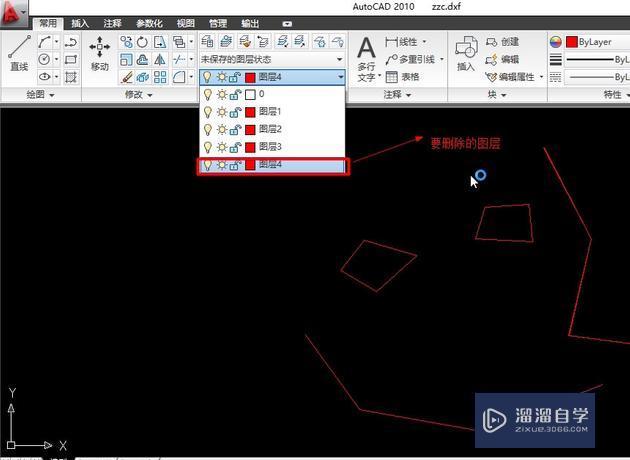Viewport: 630px width, 460px height.
Task: Switch to the Insert (插入) ribbon tab
Action: (x=80, y=24)
